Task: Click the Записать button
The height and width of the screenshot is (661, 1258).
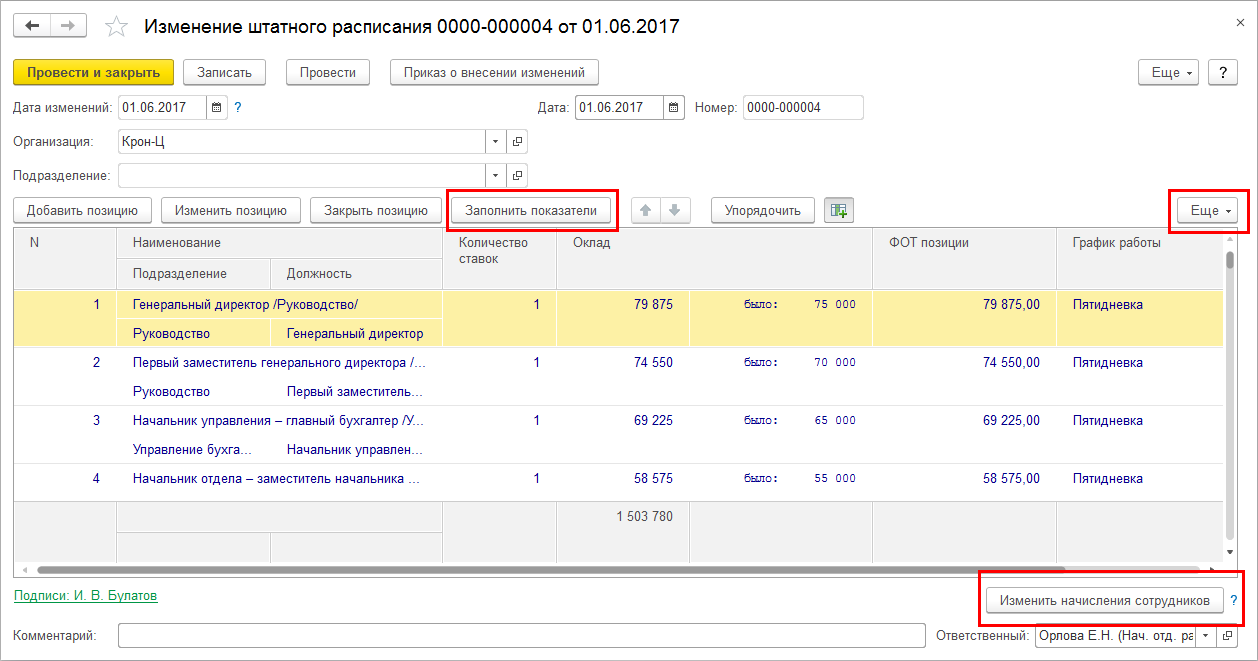Action: 224,72
